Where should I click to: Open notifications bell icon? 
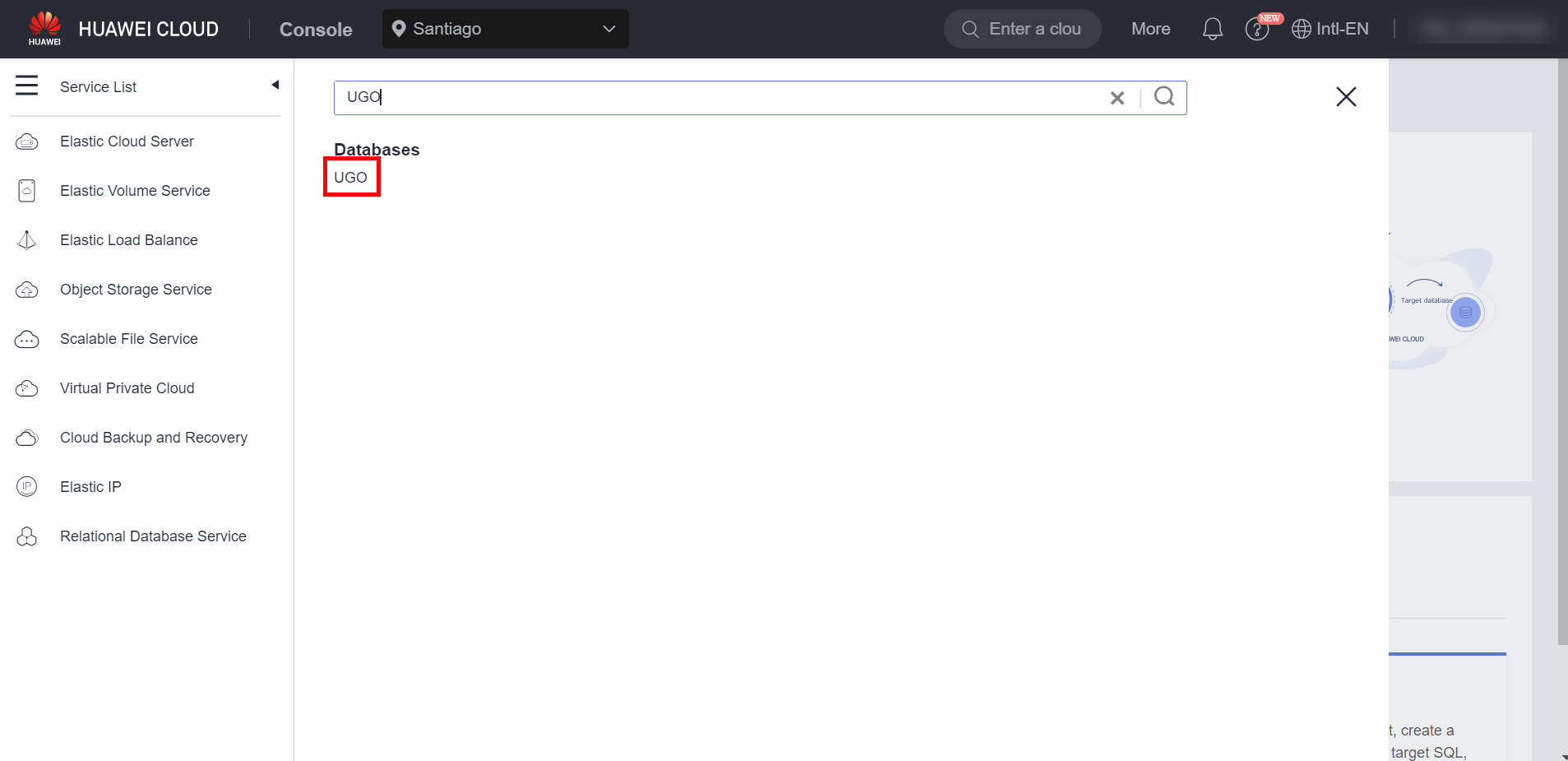click(x=1212, y=29)
